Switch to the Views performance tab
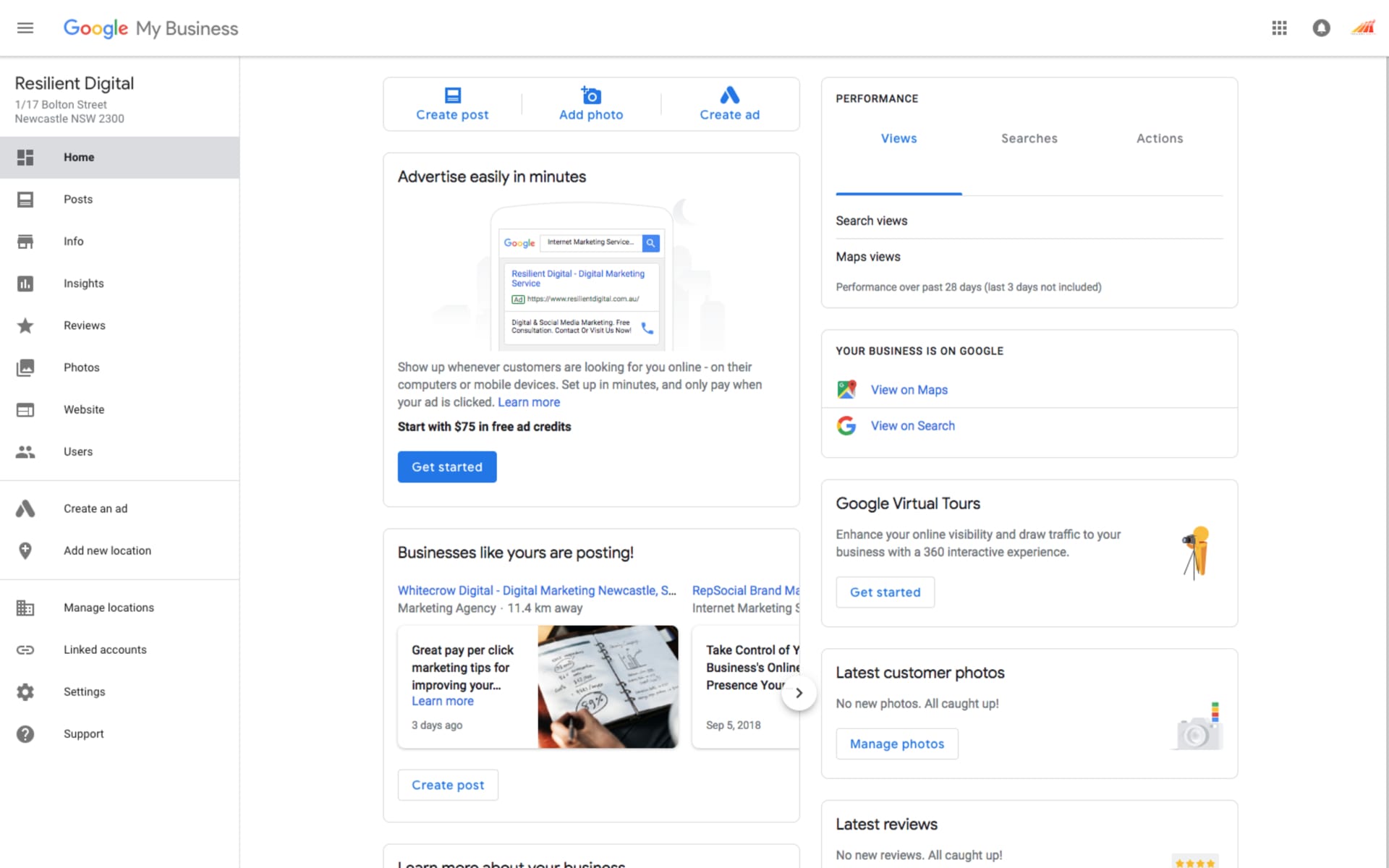 click(899, 138)
